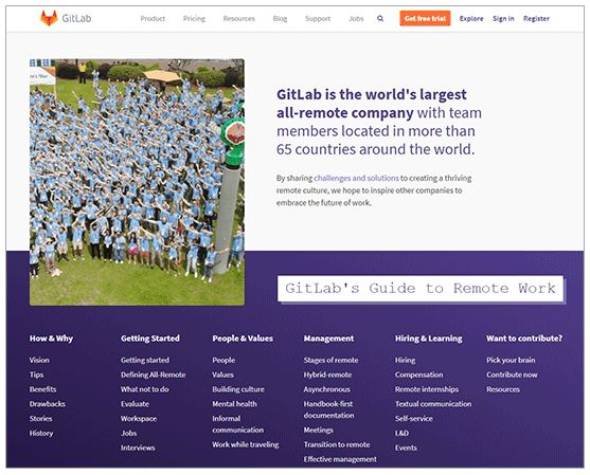Image resolution: width=590 pixels, height=475 pixels.
Task: Open the Benefits link
Action: point(43,390)
